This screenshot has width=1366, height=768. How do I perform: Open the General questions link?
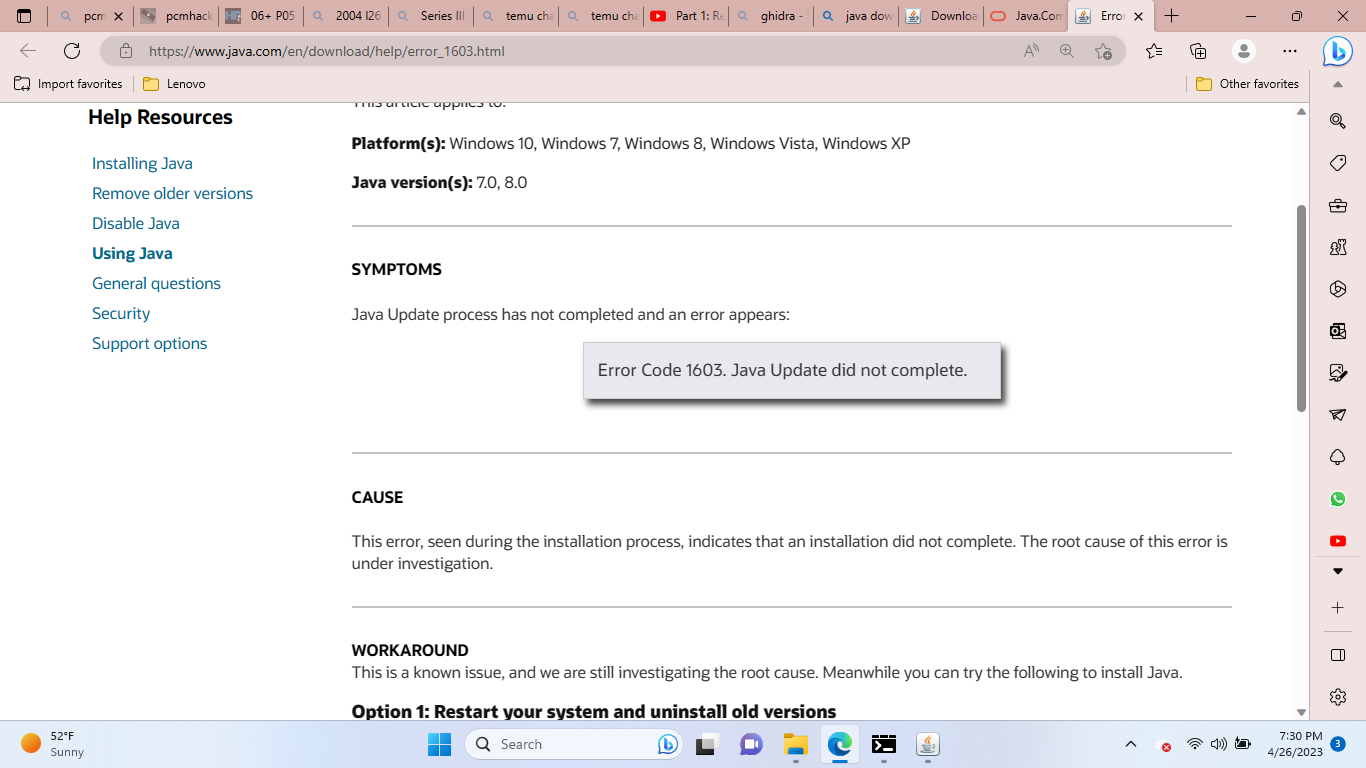coord(156,283)
